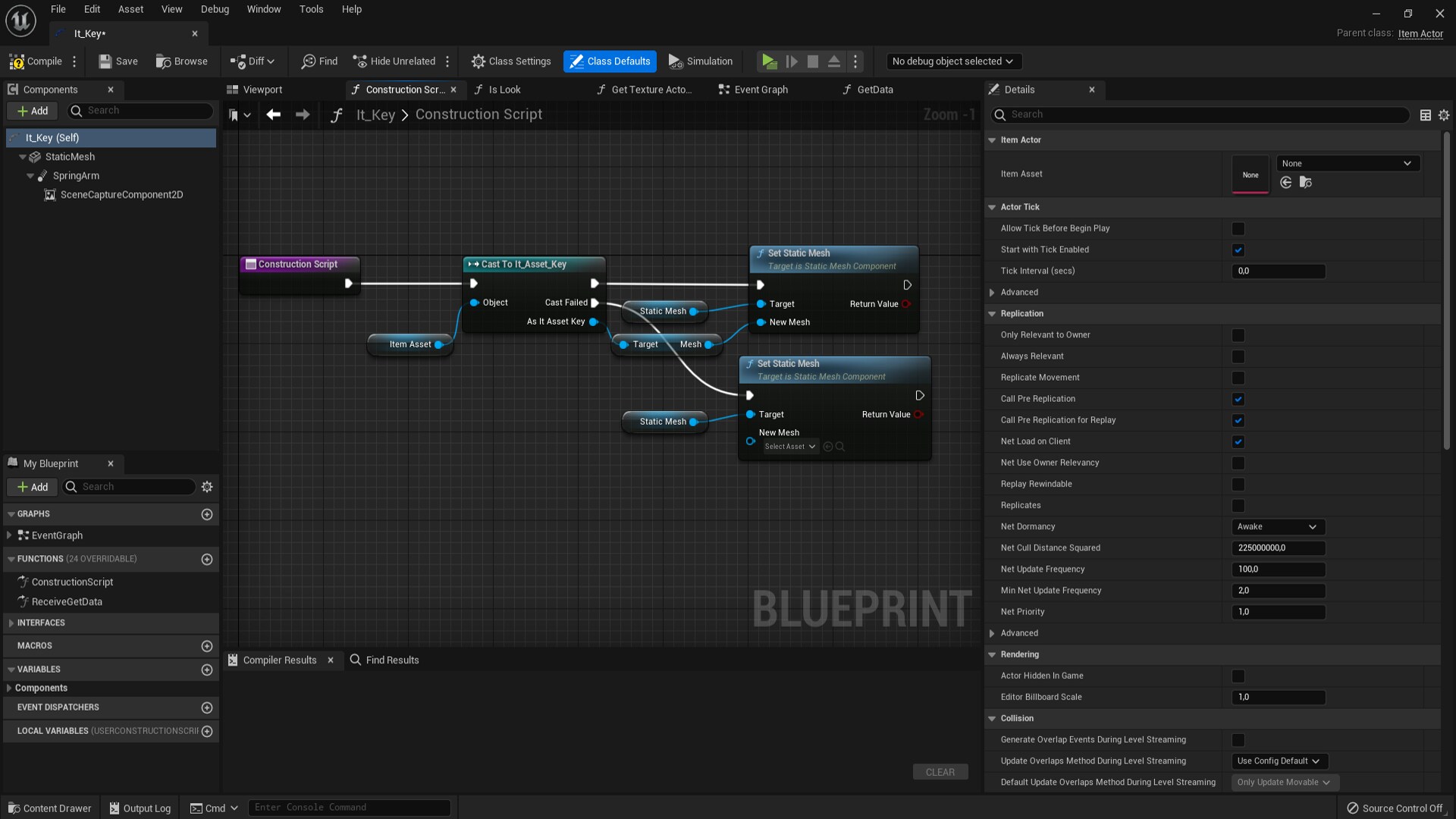
Task: Open the Net Dormancy dropdown
Action: [x=1277, y=526]
